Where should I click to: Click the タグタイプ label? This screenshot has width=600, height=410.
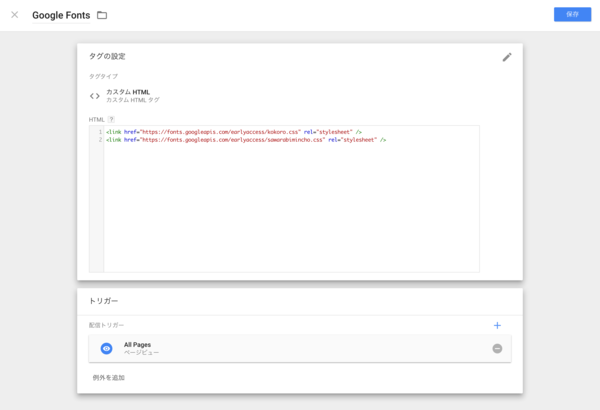(x=103, y=76)
